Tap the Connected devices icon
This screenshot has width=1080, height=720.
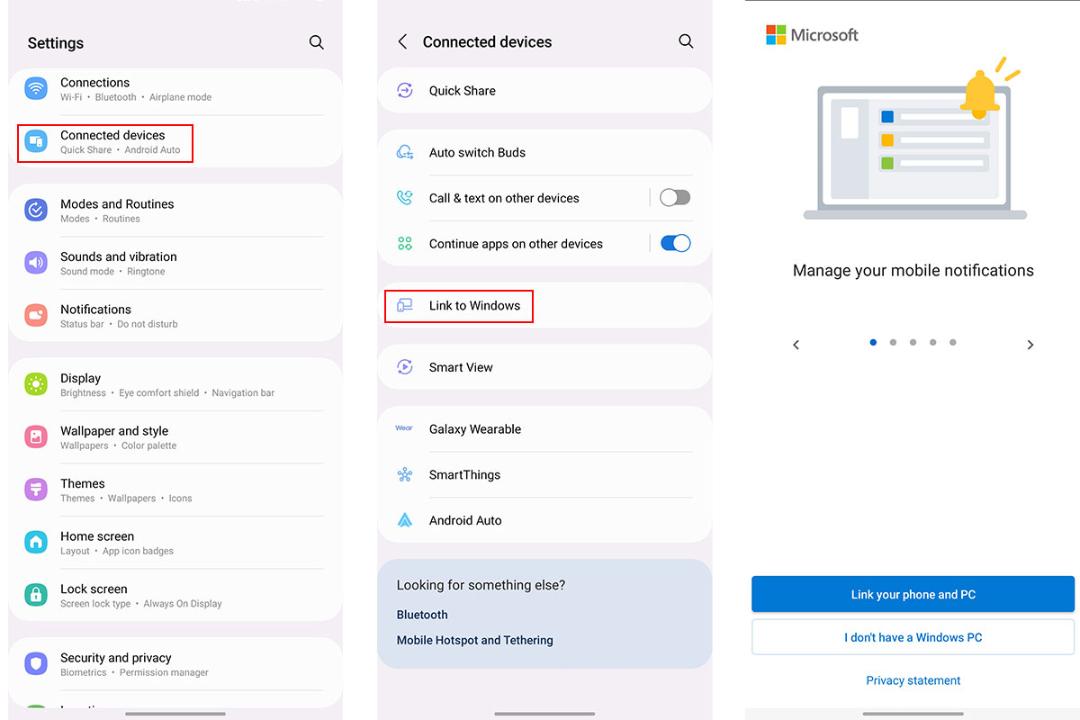click(36, 141)
